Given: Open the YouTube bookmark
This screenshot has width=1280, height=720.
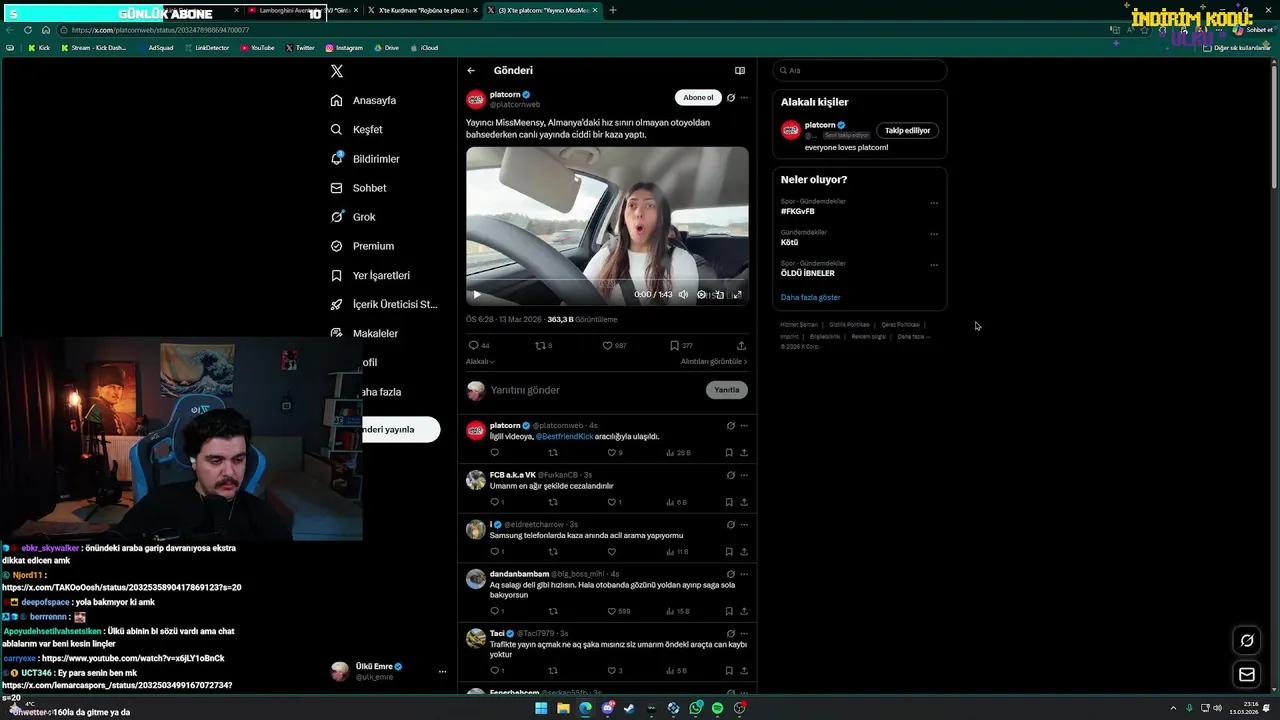Looking at the screenshot, I should coord(258,48).
